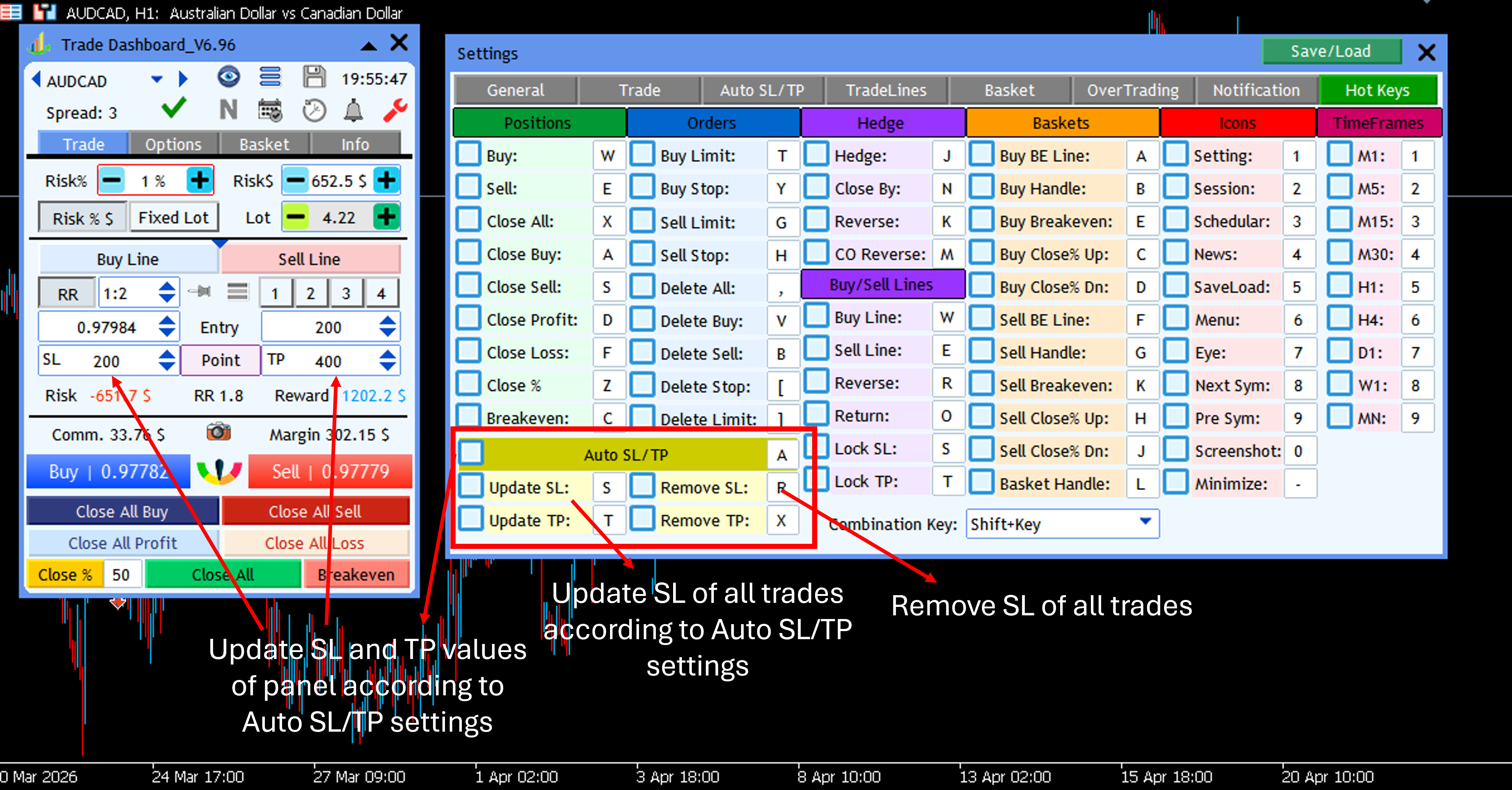
Task: Click the Close % value field
Action: click(x=122, y=575)
